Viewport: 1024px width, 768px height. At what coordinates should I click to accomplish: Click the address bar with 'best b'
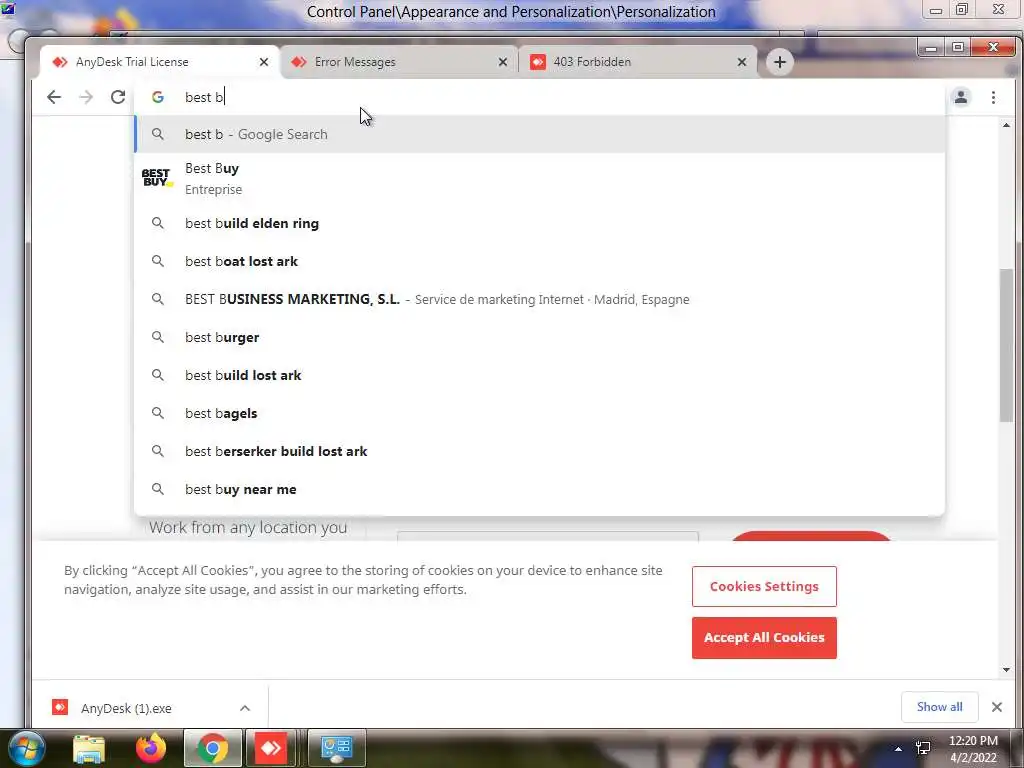tap(539, 97)
